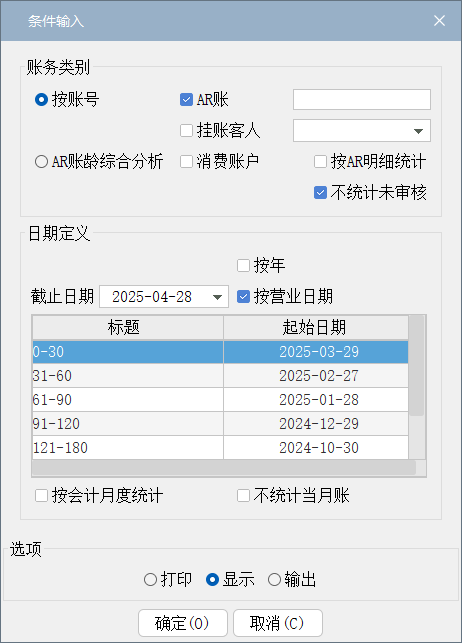The image size is (462, 643).
Task: Enable the 挂账客人 checkbox
Action: pyautogui.click(x=187, y=130)
